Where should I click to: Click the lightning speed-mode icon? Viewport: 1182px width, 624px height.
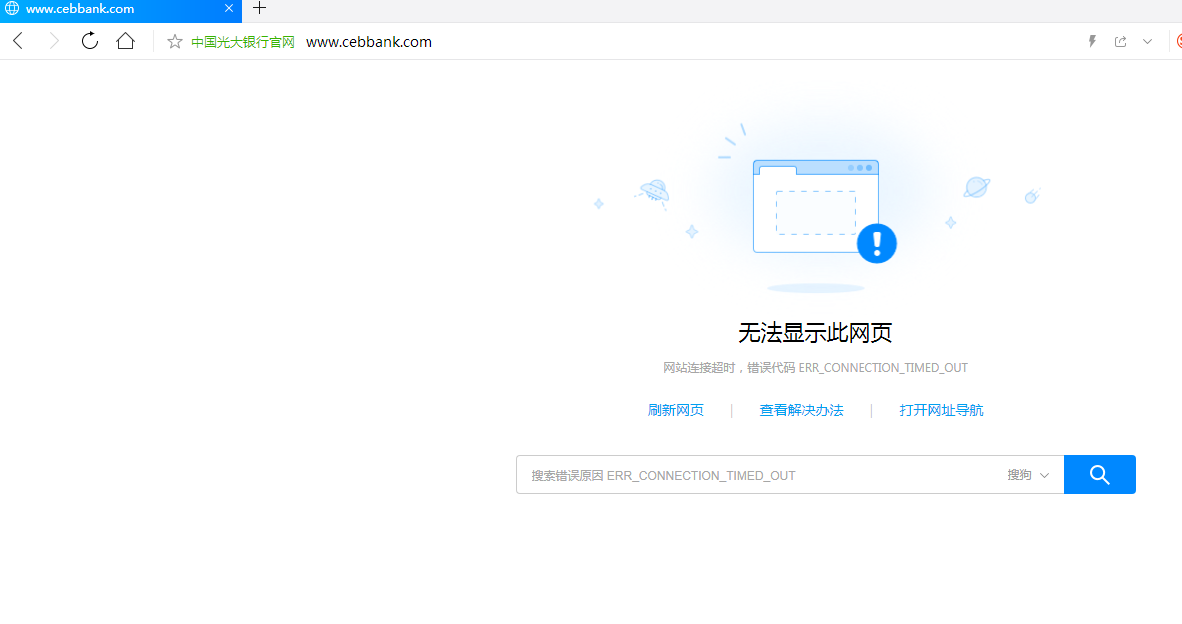[1092, 41]
